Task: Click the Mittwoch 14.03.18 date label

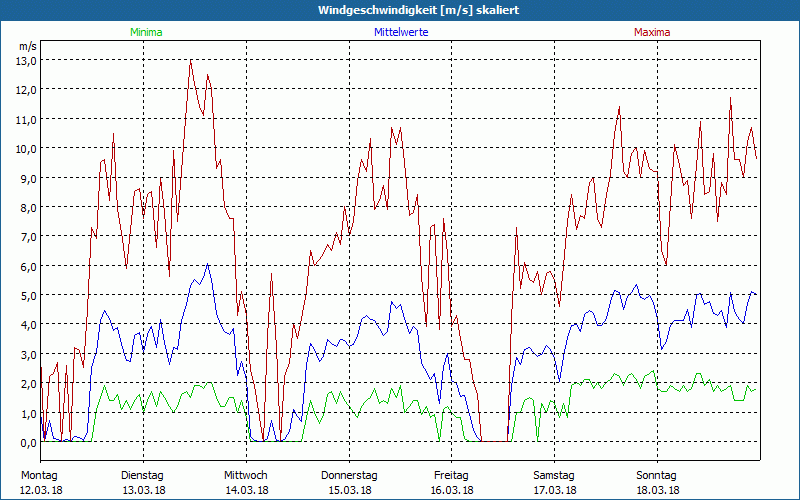Action: (246, 483)
